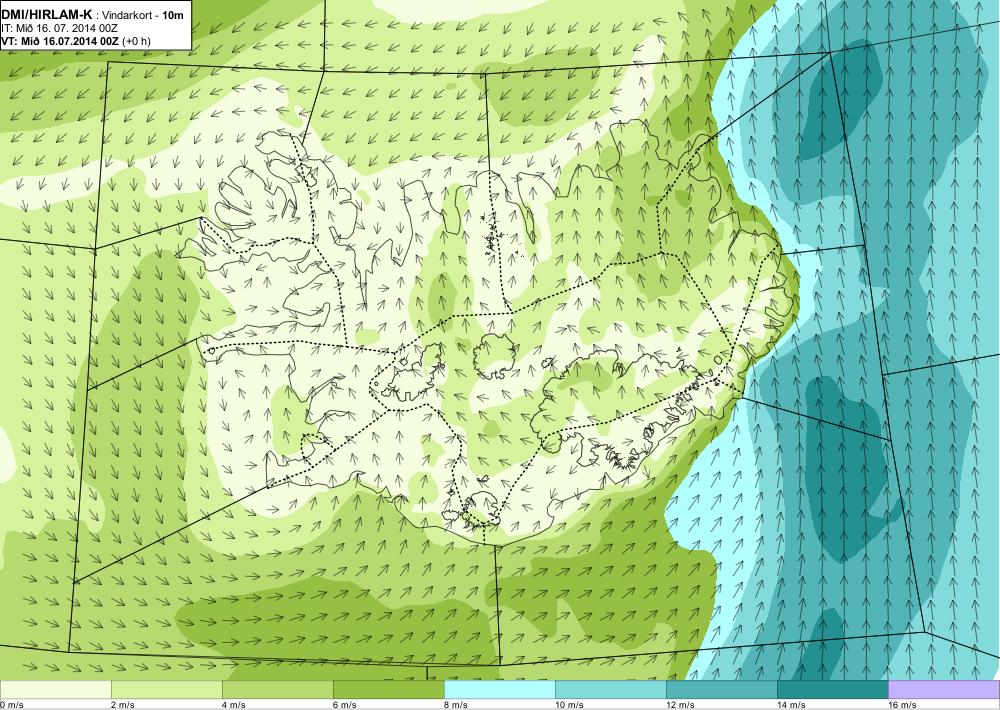Image resolution: width=1000 pixels, height=710 pixels.
Task: Click the DMI/HIRLAM-K title text
Action: 47,15
